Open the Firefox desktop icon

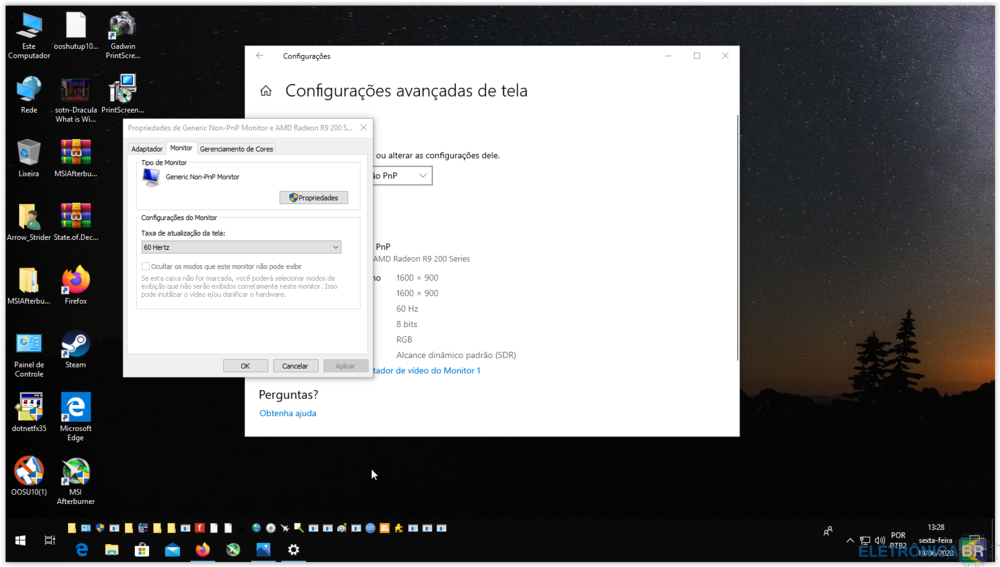(75, 281)
